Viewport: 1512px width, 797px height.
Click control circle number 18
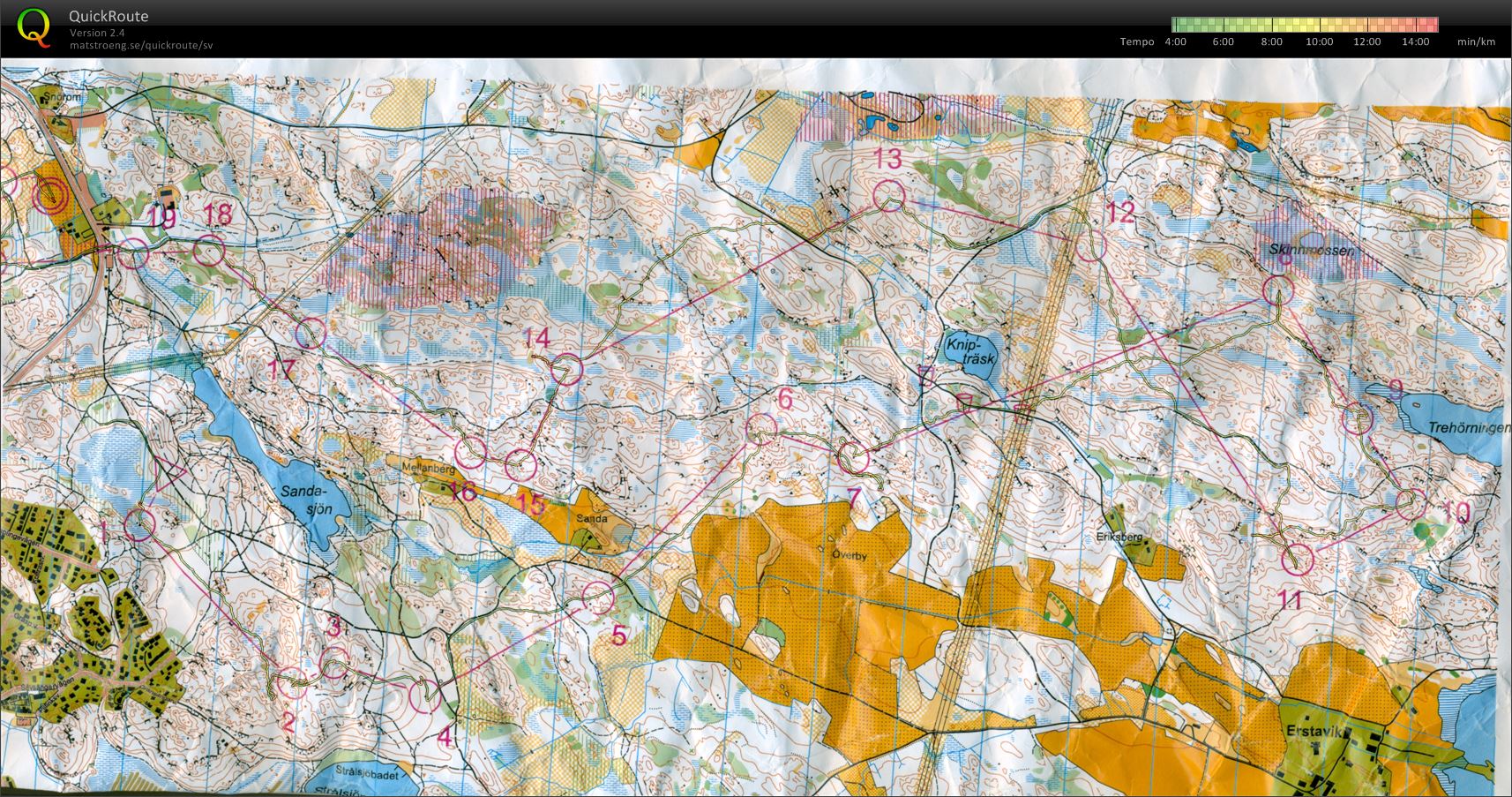(x=209, y=252)
